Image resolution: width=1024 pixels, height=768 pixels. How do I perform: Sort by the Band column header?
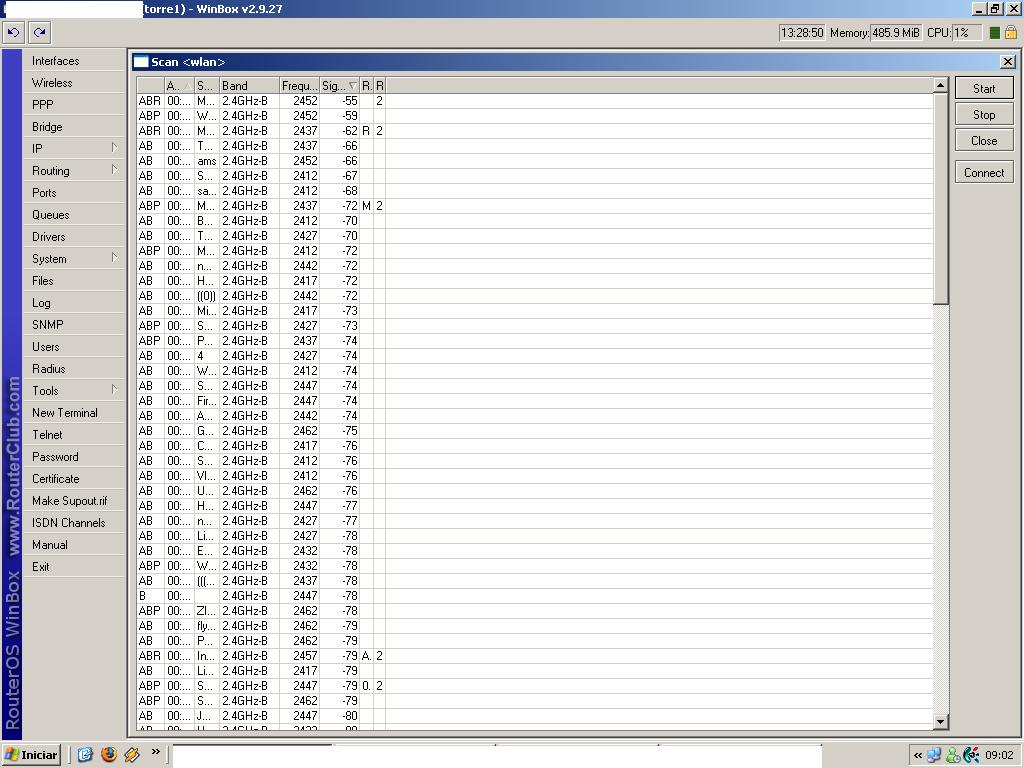(249, 86)
